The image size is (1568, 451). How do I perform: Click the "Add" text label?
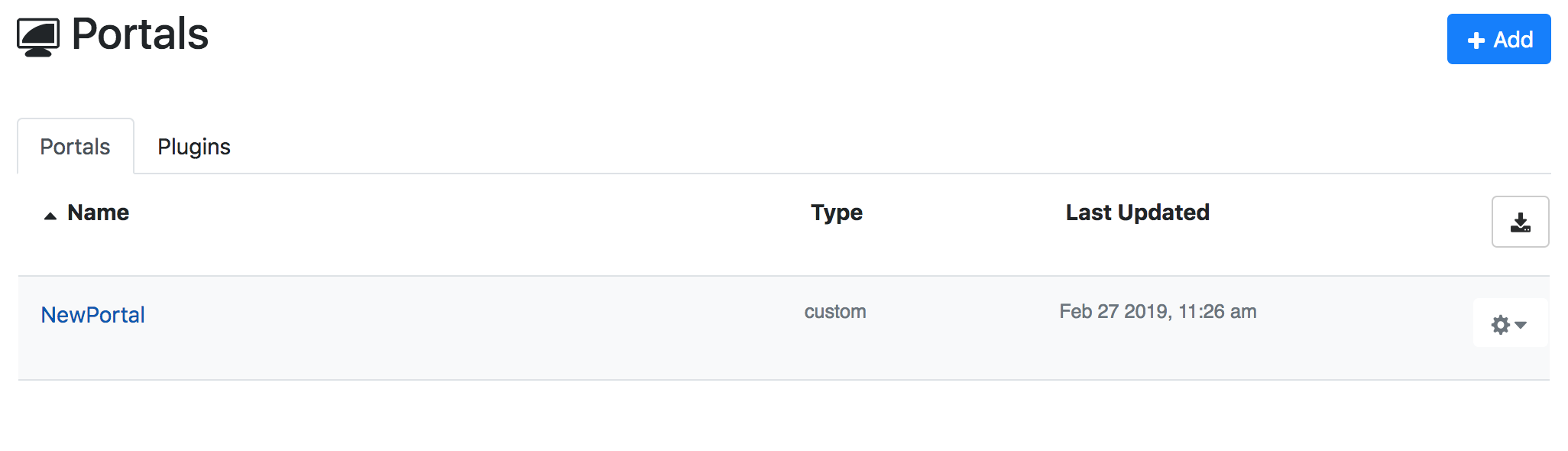[1513, 40]
